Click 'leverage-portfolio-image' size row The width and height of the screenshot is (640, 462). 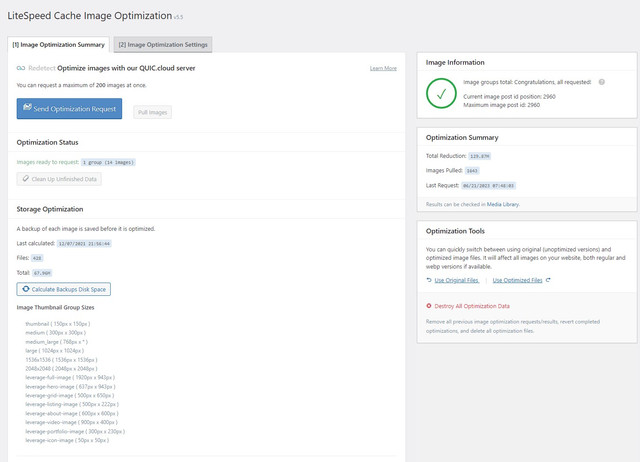[75, 431]
